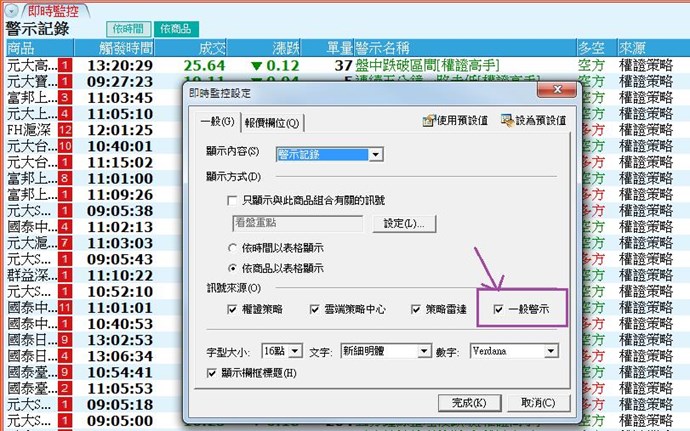Image resolution: width=690 pixels, height=431 pixels.
Task: Click the 商品 column header
Action: click(40, 48)
